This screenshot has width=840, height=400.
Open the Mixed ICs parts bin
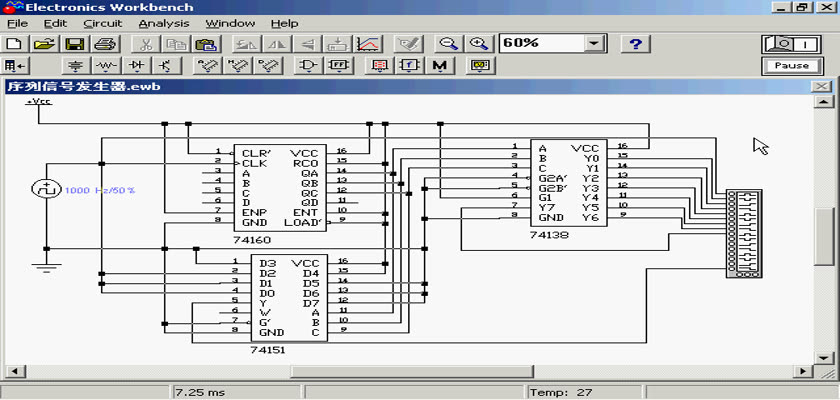point(237,66)
